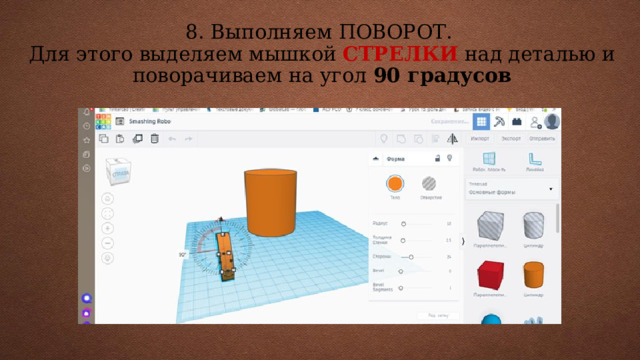Toggle the shape lock icon
640x360 pixels.
(437, 158)
